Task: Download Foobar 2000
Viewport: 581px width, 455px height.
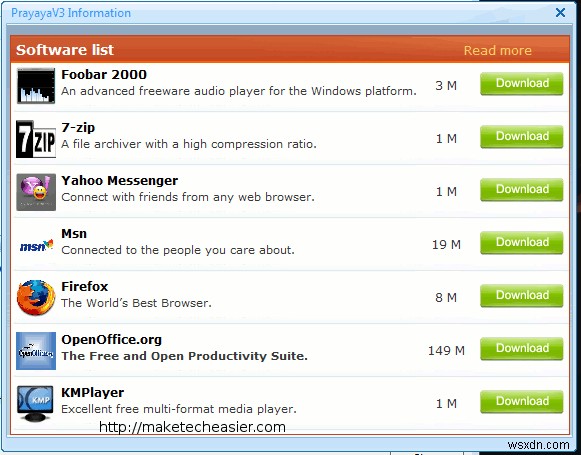Action: coord(522,83)
